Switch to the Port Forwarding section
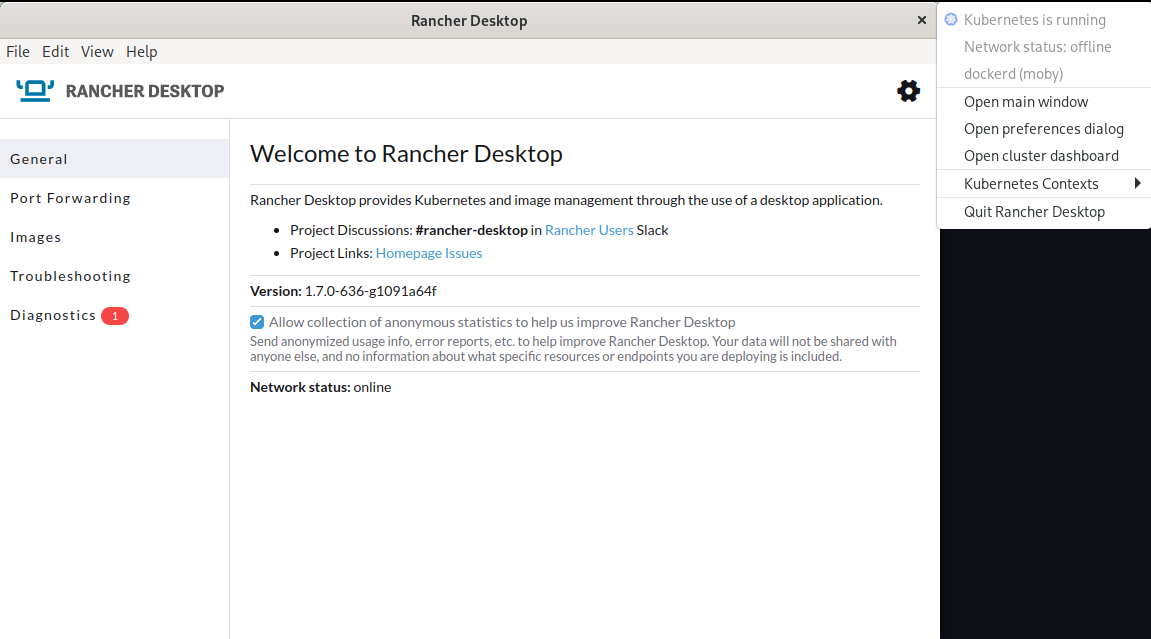 (x=70, y=197)
